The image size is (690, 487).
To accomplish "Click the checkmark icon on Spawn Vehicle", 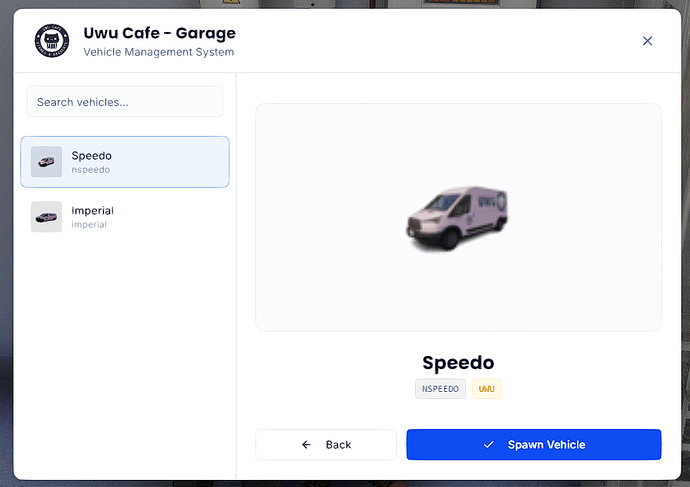I will pyautogui.click(x=488, y=444).
